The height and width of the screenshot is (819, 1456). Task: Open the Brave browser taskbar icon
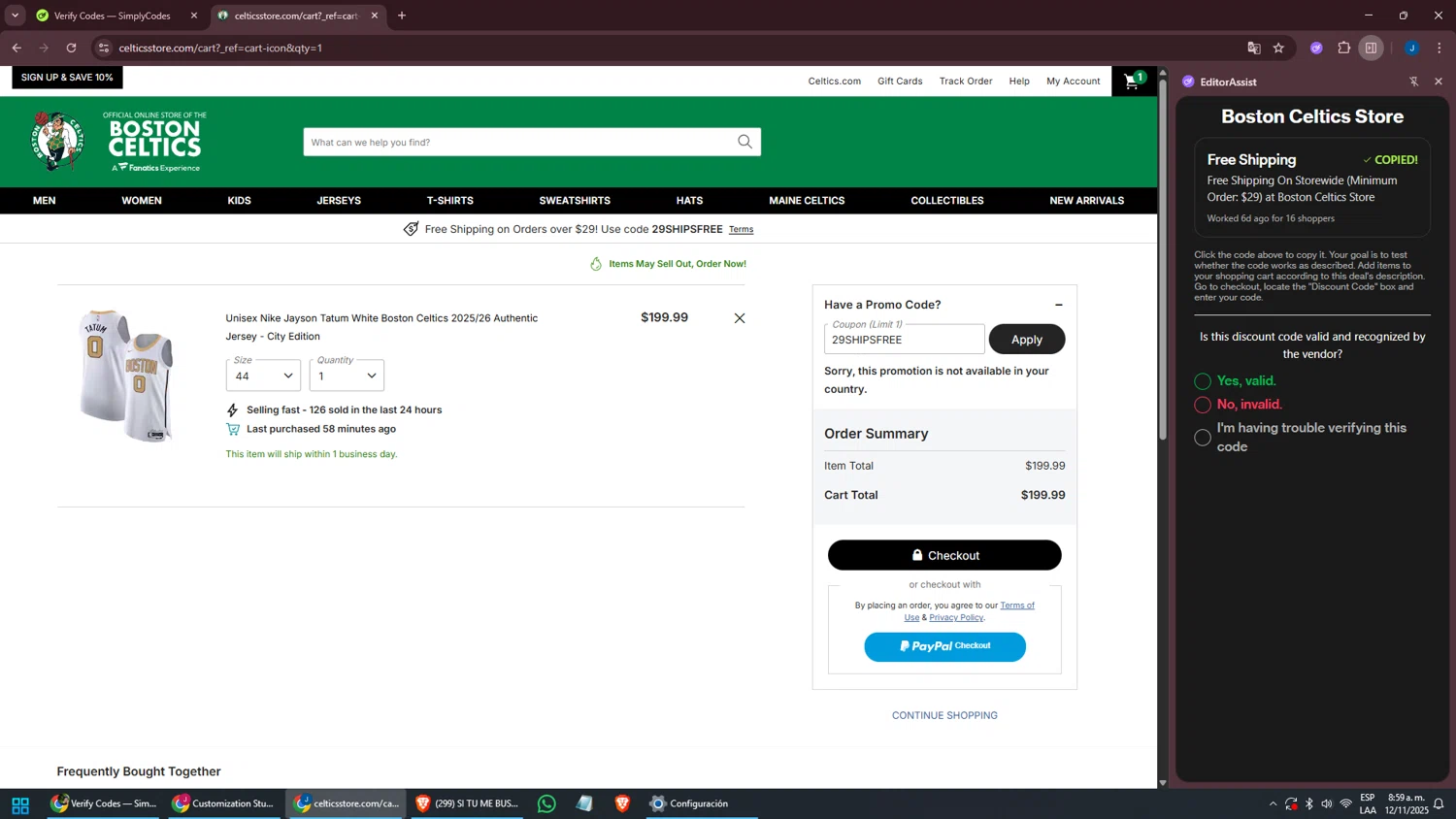click(622, 803)
